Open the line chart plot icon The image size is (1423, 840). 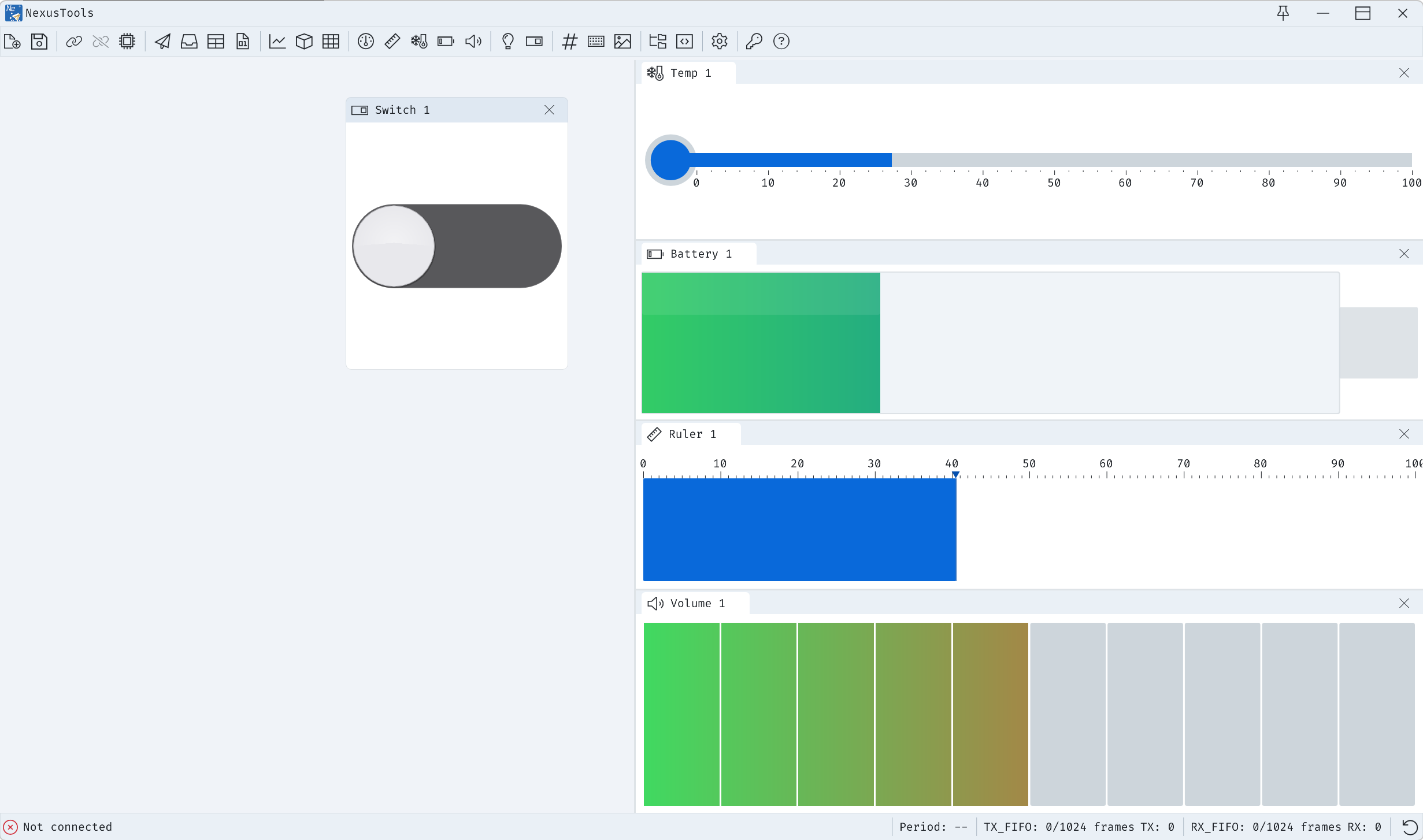point(277,42)
